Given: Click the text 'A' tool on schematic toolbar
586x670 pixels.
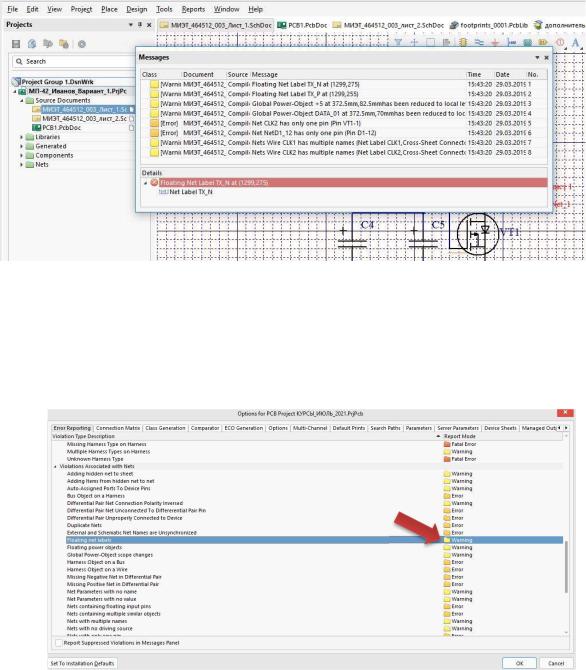Looking at the screenshot, I should [x=575, y=42].
